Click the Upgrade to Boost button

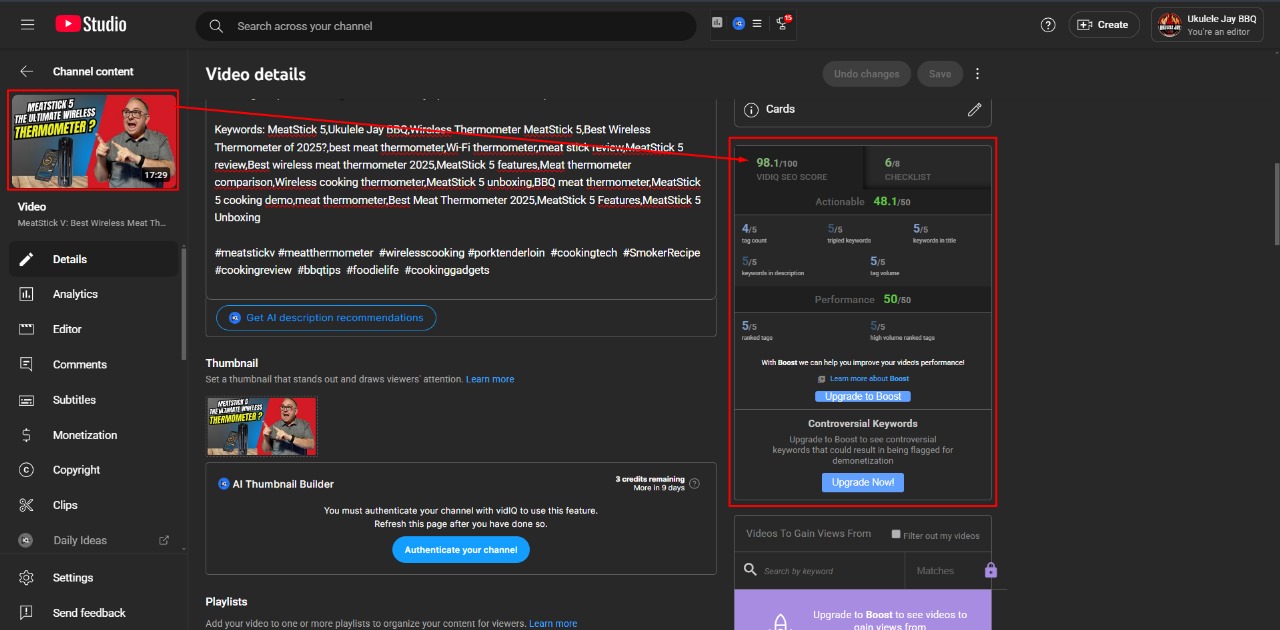click(x=863, y=397)
